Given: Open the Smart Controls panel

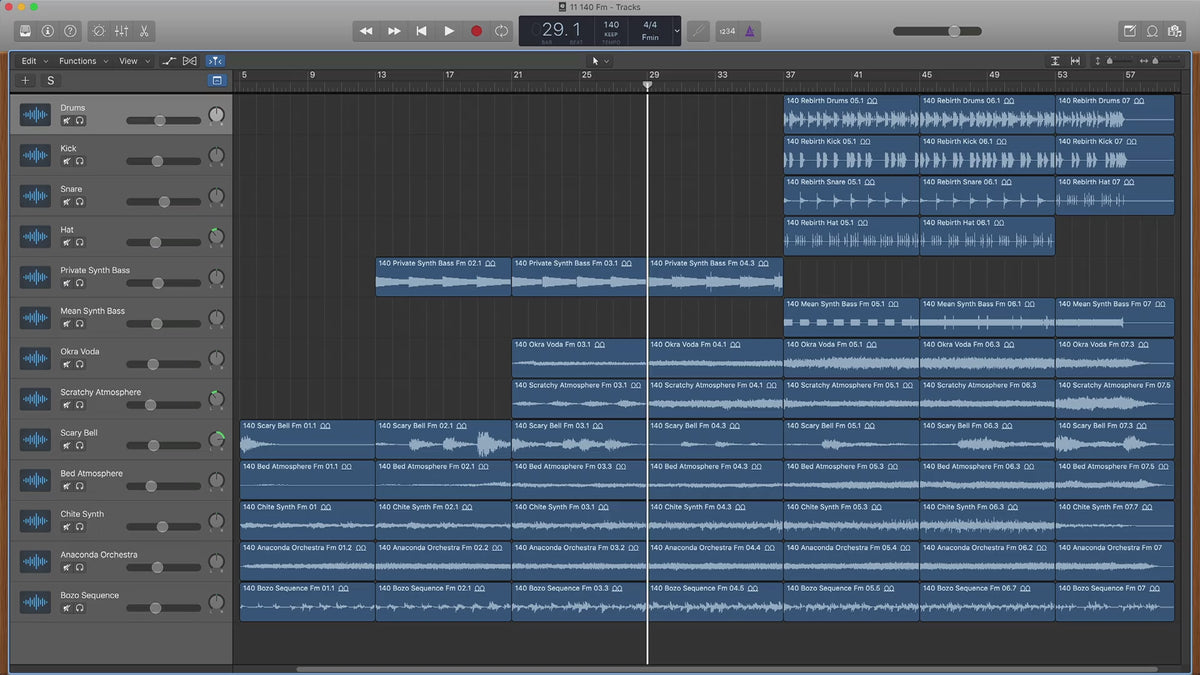Looking at the screenshot, I should (99, 31).
